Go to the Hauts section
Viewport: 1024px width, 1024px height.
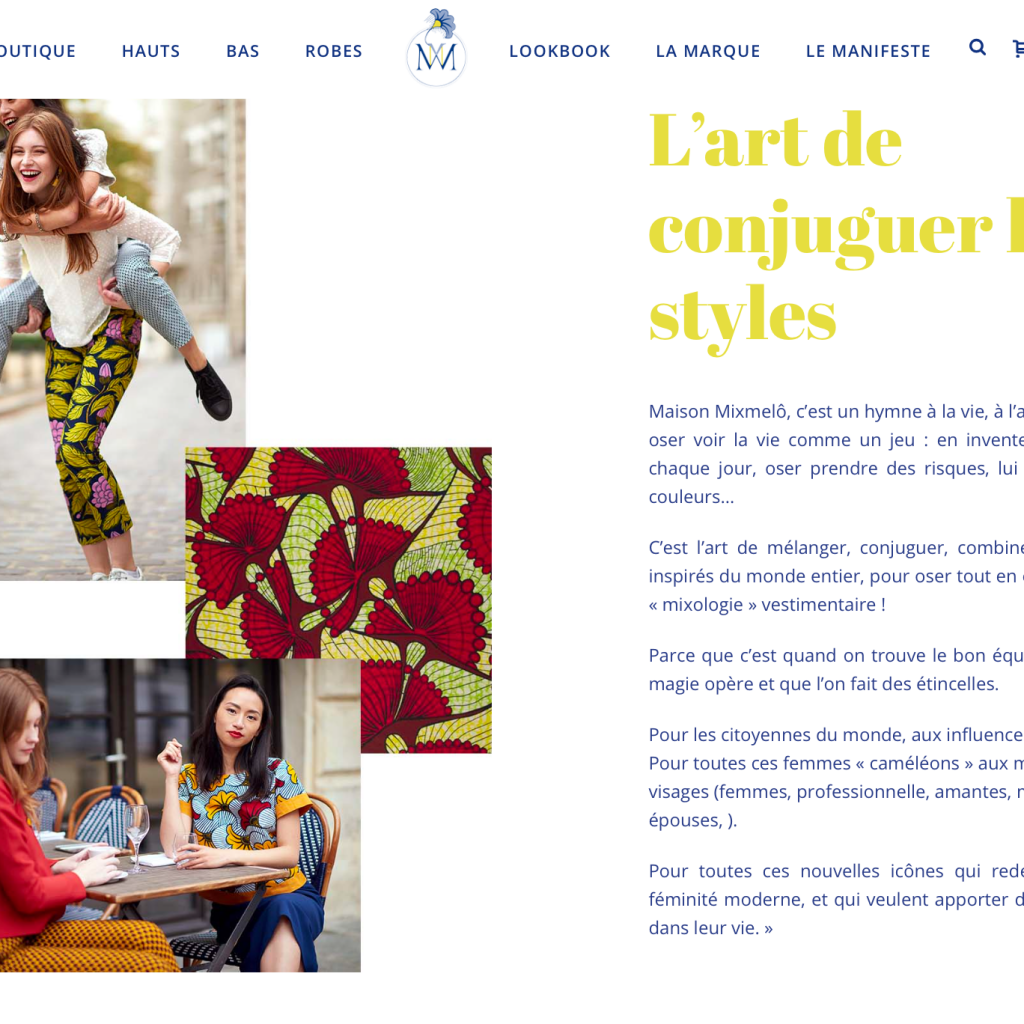coord(151,51)
